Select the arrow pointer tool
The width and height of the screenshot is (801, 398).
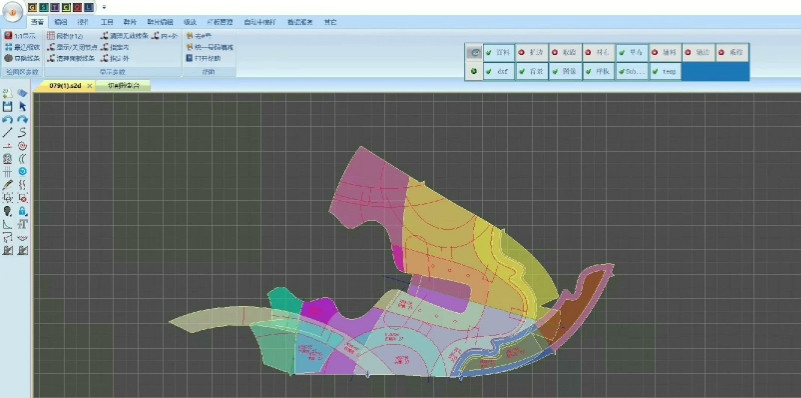[x=22, y=106]
